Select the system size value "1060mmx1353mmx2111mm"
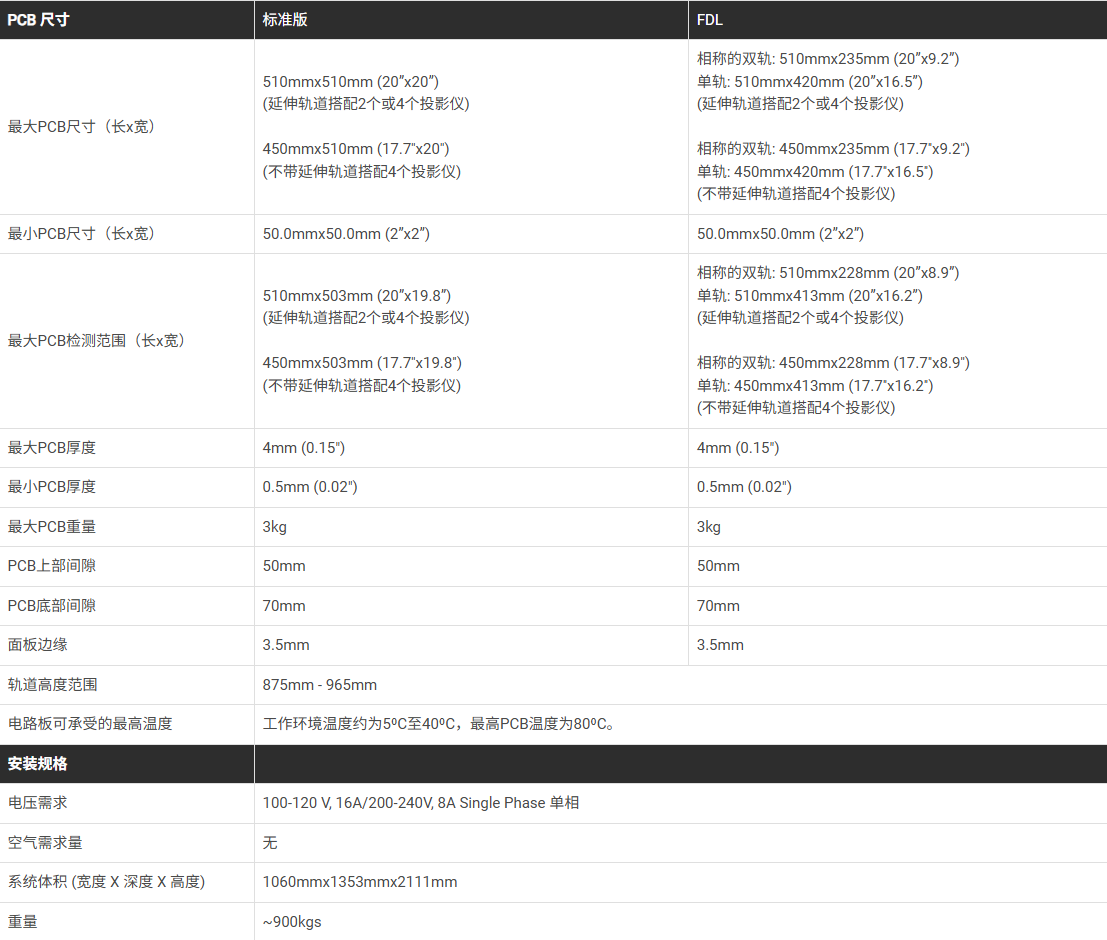Viewport: 1107px width, 940px height. coord(360,882)
